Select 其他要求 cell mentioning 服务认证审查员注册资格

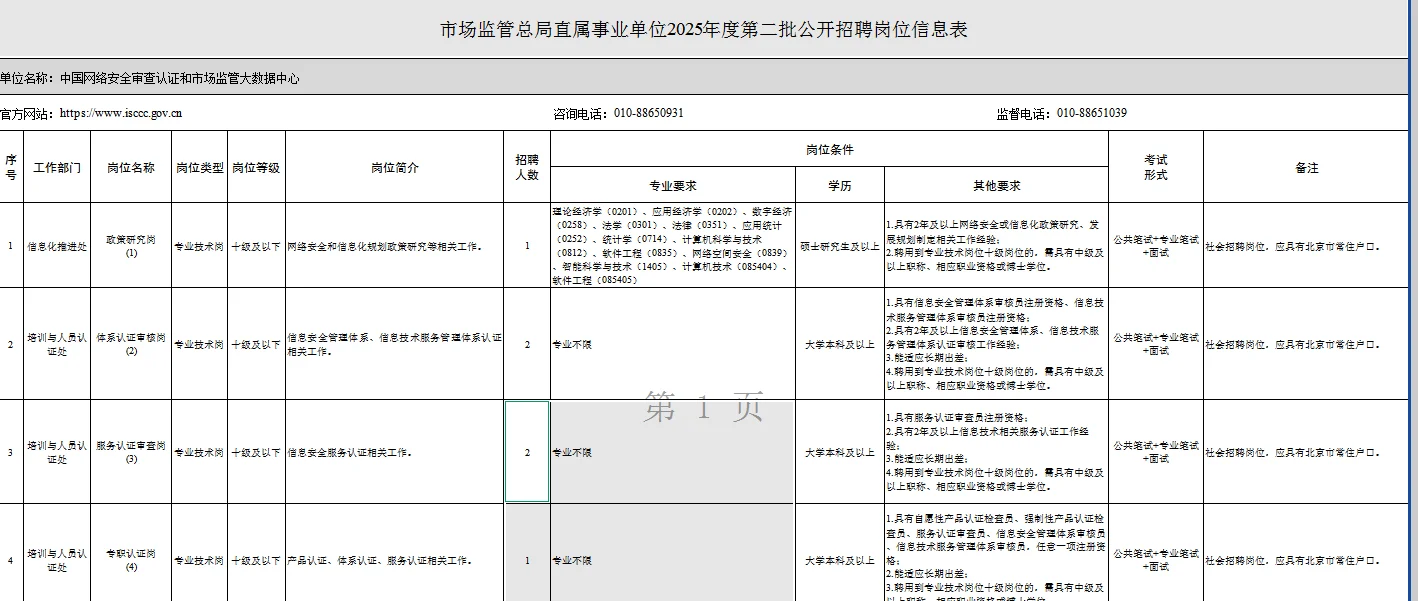[996, 452]
